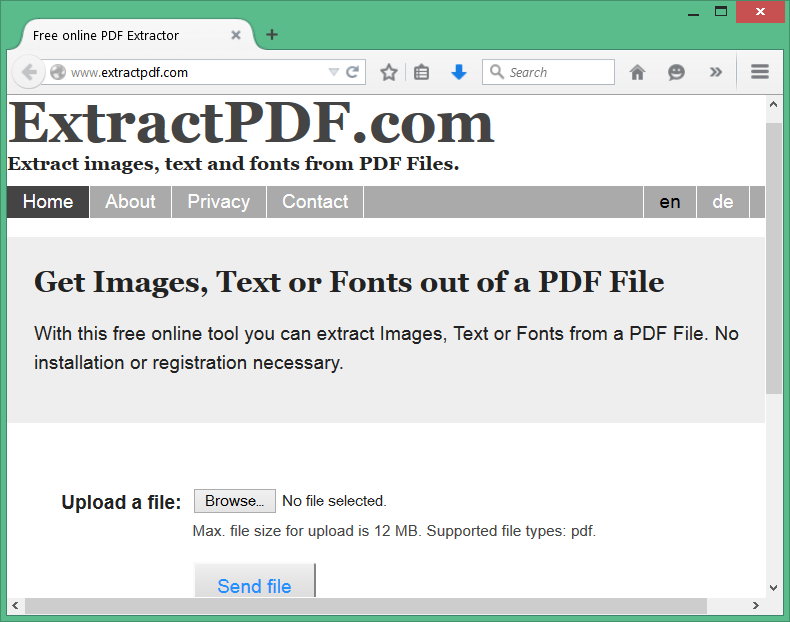Open downloads with the blue arrow icon

(458, 73)
